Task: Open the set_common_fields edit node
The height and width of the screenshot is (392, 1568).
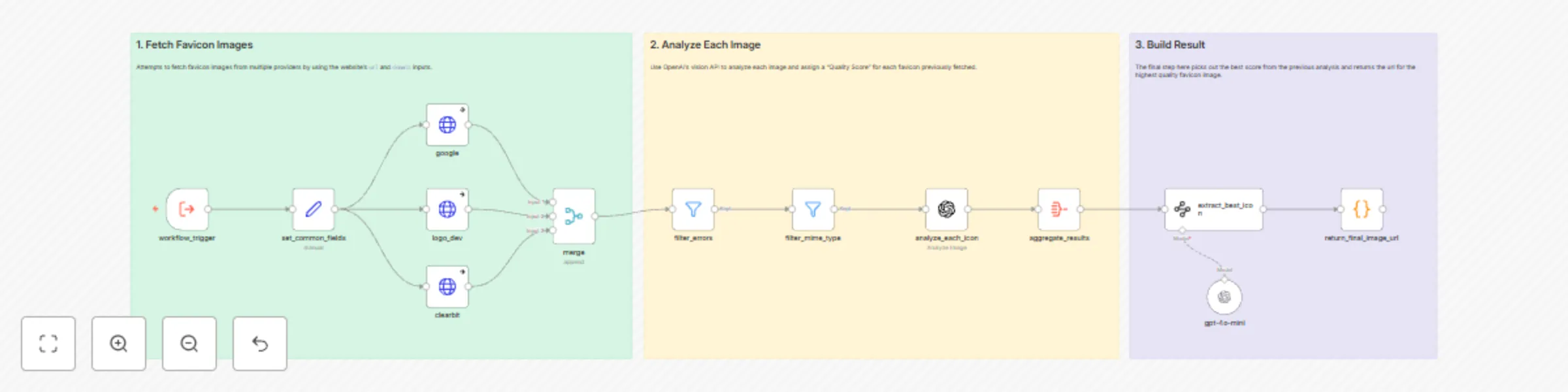Action: point(314,209)
